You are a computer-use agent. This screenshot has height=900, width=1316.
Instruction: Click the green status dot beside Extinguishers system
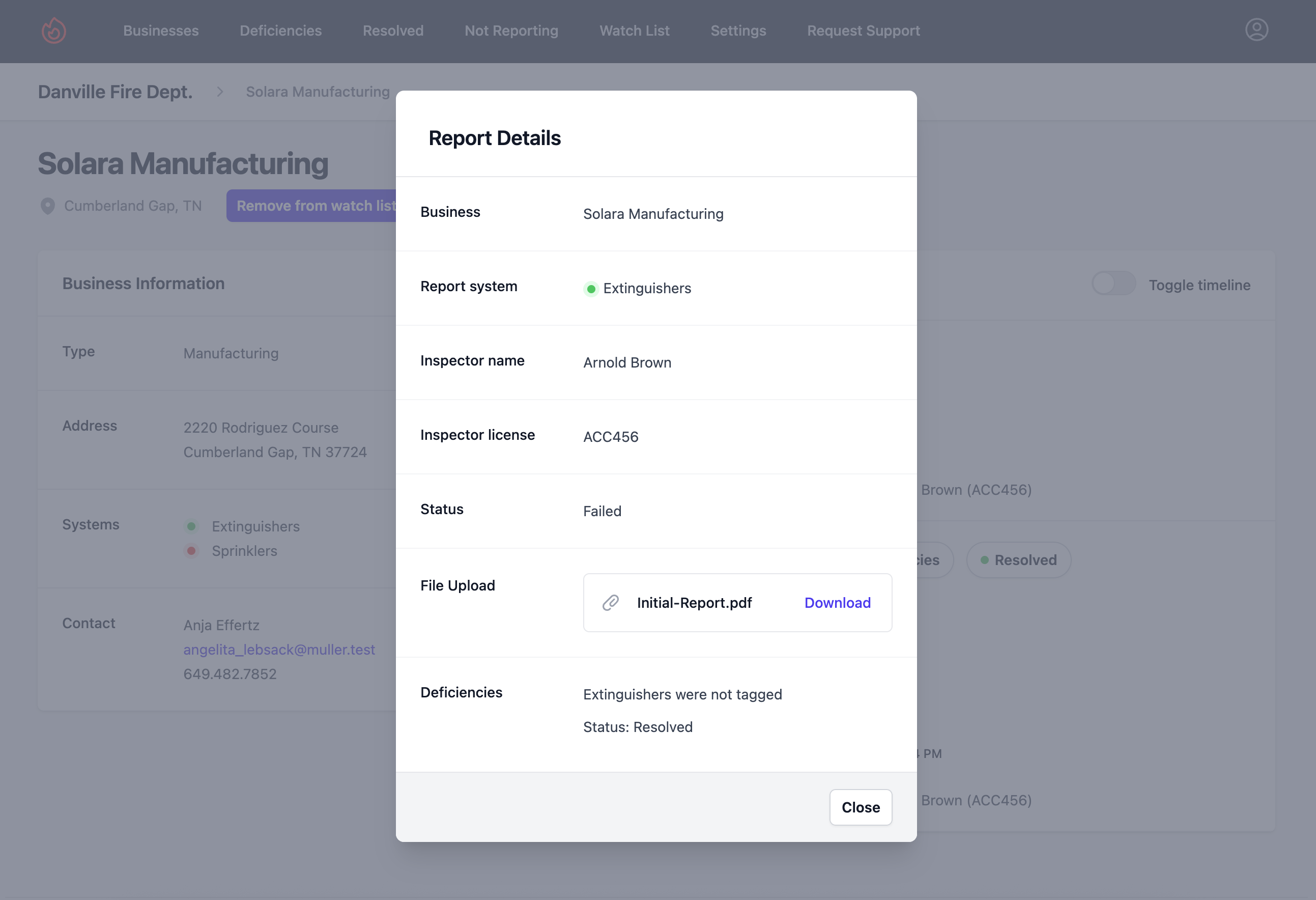[x=192, y=526]
